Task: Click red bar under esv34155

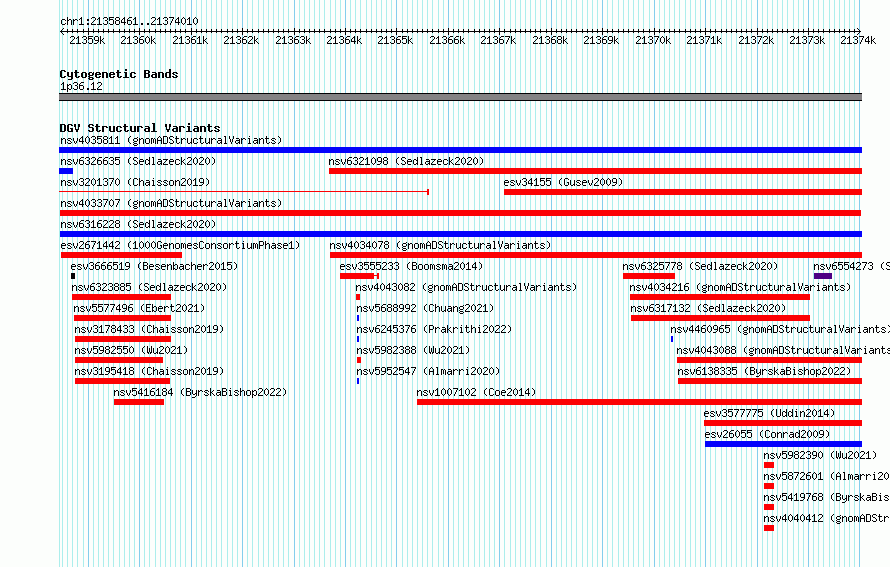Action: coord(683,192)
